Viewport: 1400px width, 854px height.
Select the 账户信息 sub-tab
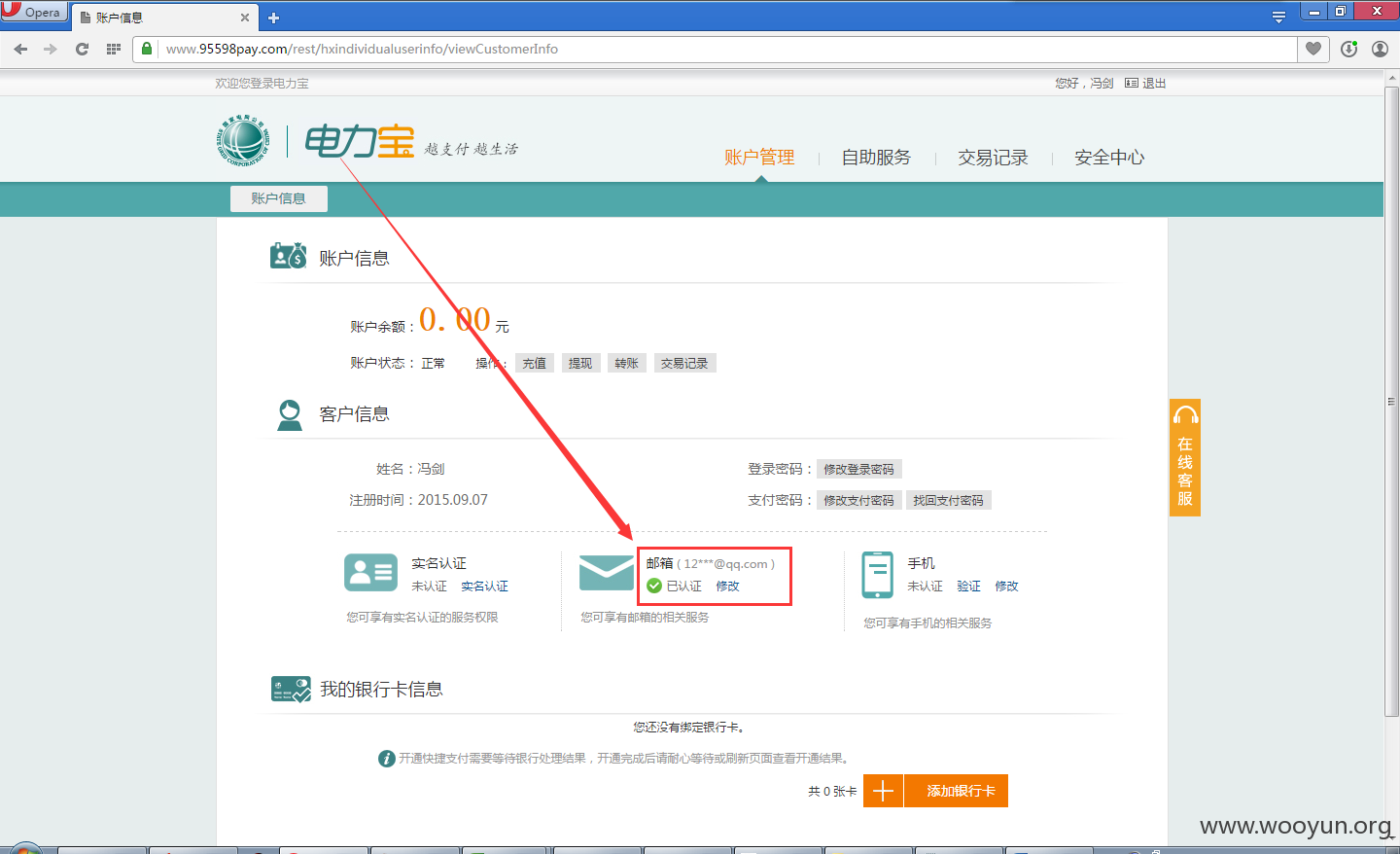point(279,198)
